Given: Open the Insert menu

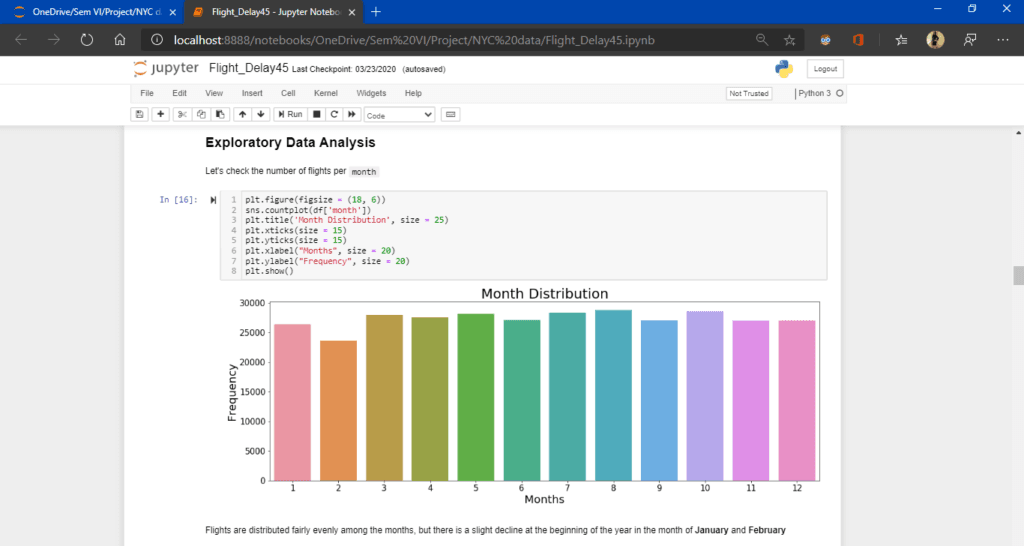Looking at the screenshot, I should [x=252, y=93].
